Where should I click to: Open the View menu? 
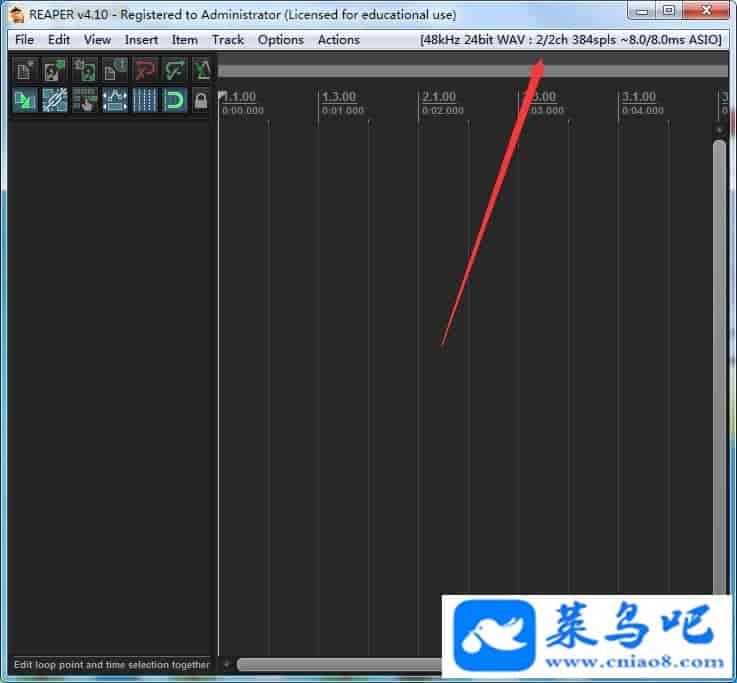point(97,40)
